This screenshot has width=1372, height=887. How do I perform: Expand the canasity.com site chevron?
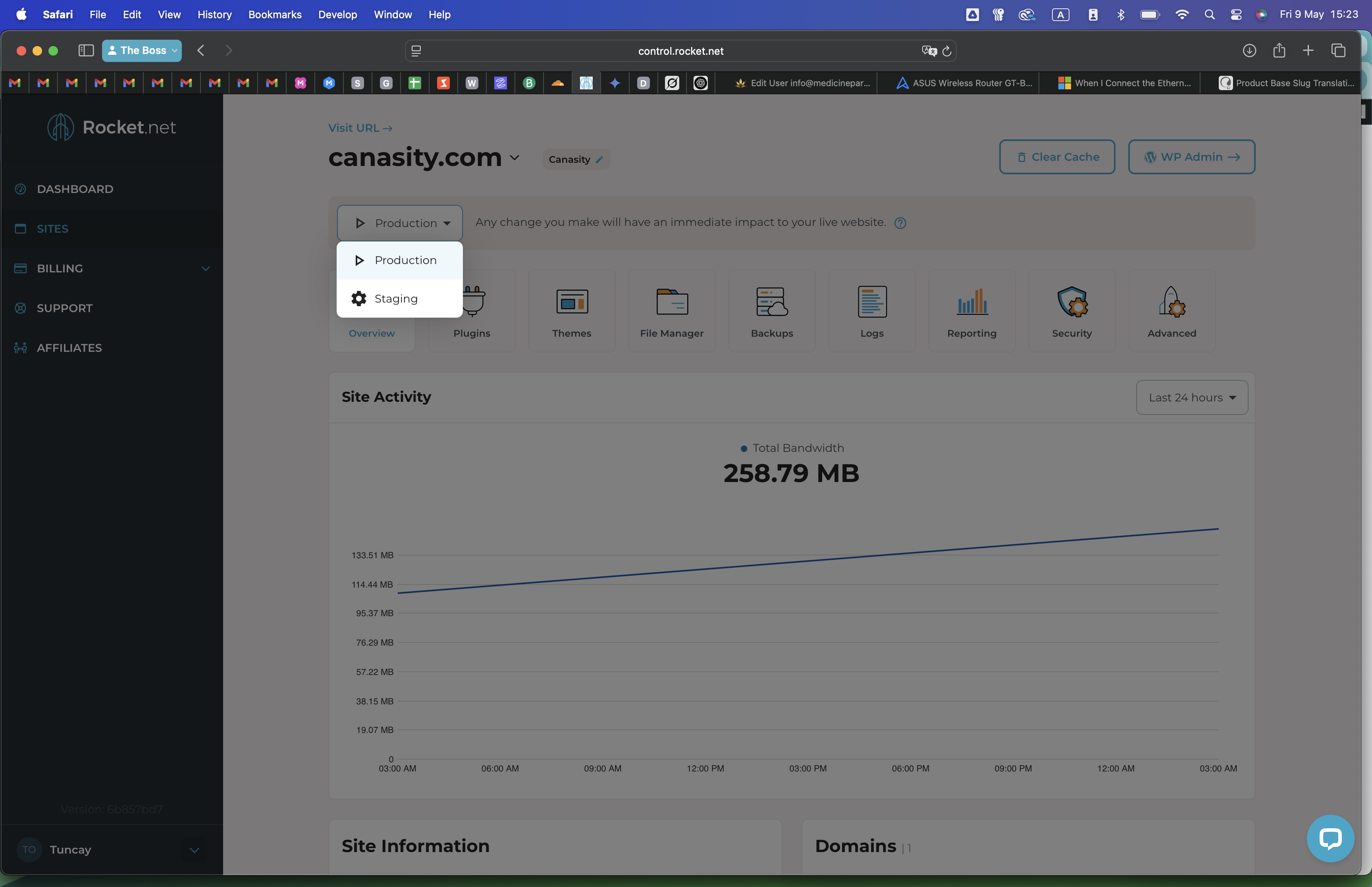(x=515, y=157)
